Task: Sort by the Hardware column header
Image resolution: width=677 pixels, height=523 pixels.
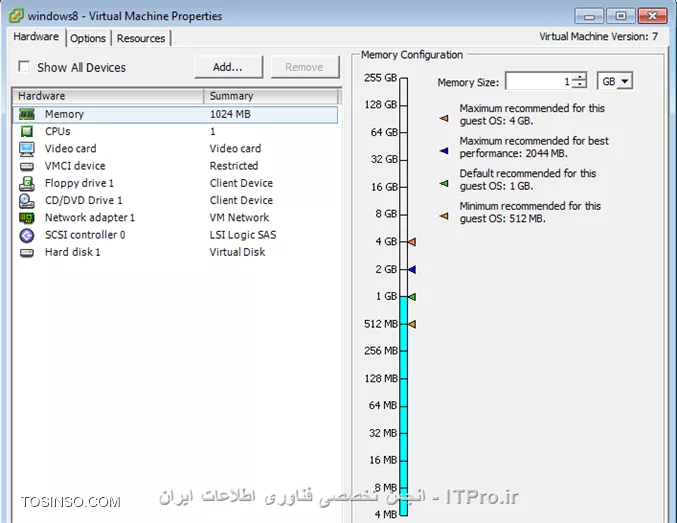Action: [108, 96]
